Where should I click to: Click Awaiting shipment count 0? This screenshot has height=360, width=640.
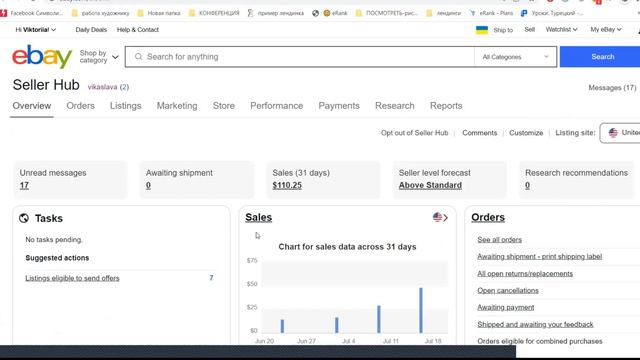point(148,185)
